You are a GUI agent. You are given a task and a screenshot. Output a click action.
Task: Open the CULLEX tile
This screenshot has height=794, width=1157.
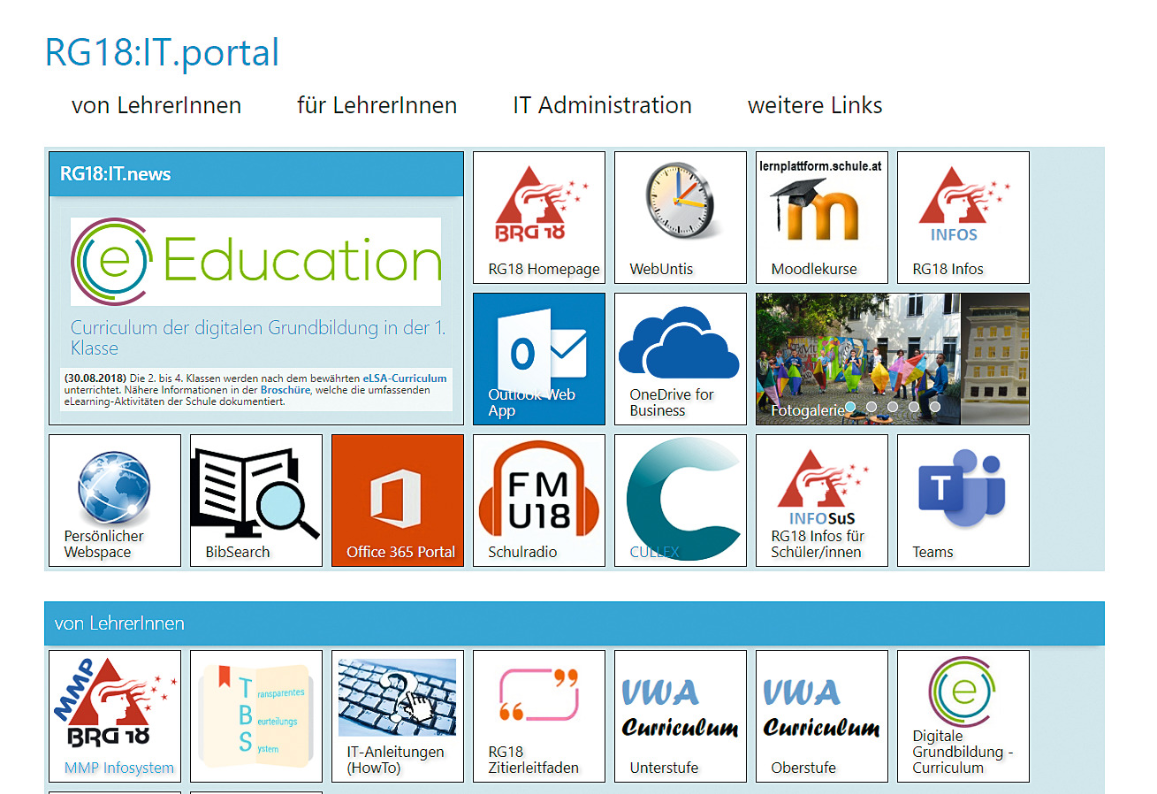[x=680, y=500]
